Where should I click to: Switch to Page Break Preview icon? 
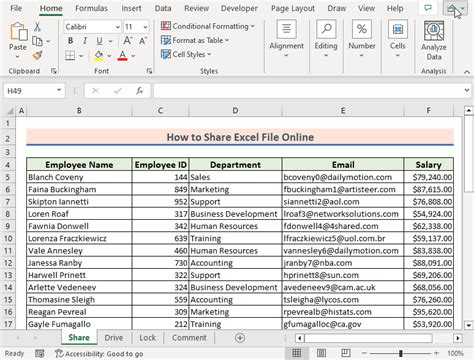346,353
